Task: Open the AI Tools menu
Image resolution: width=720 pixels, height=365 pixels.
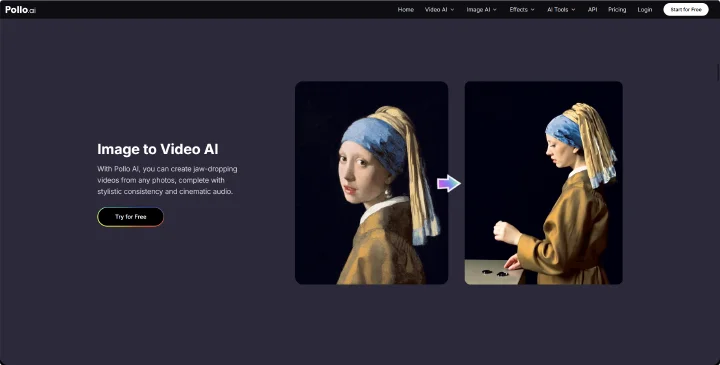Action: click(557, 10)
